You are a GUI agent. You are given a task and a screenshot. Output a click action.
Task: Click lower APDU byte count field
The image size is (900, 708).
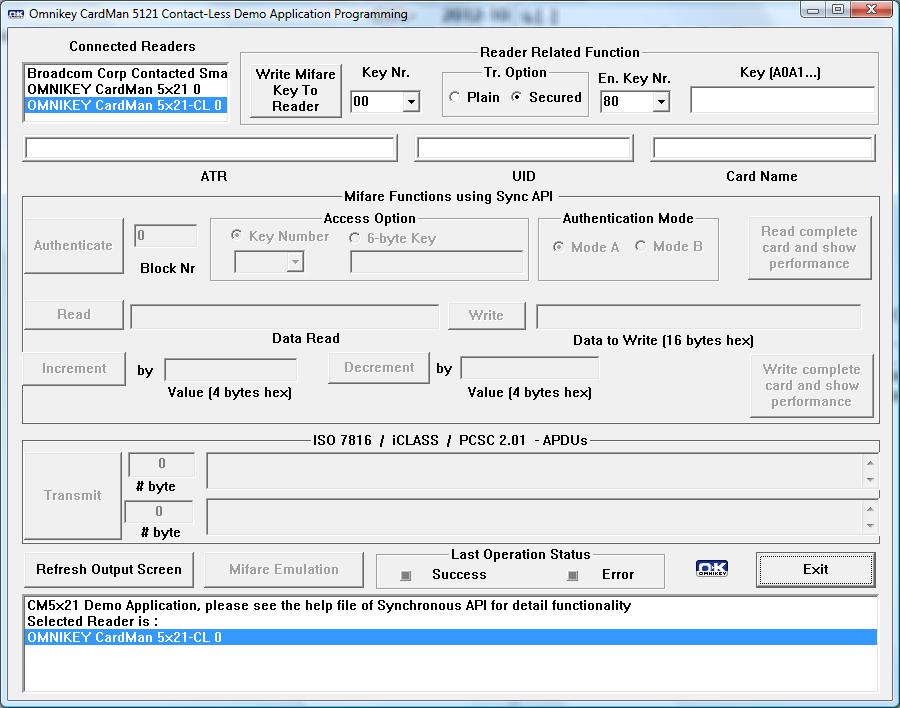[159, 511]
